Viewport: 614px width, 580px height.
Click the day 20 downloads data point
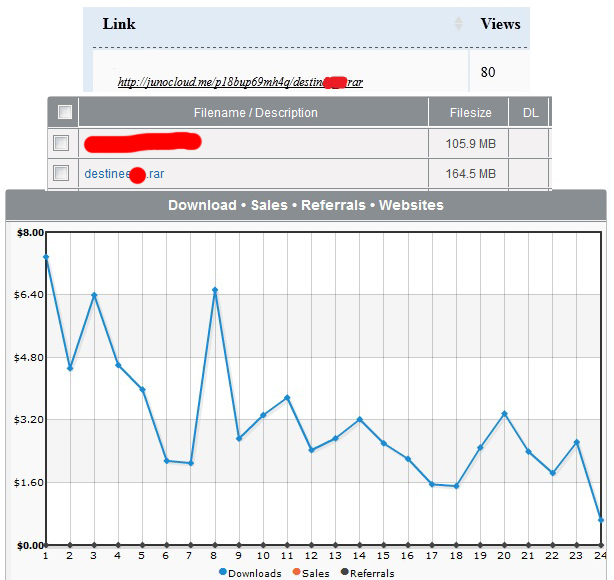pyautogui.click(x=505, y=414)
